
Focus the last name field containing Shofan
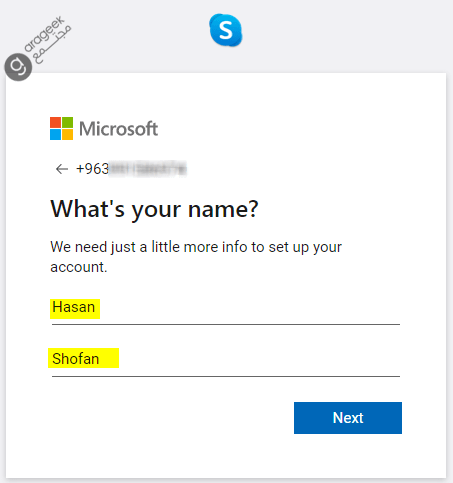[x=226, y=359]
